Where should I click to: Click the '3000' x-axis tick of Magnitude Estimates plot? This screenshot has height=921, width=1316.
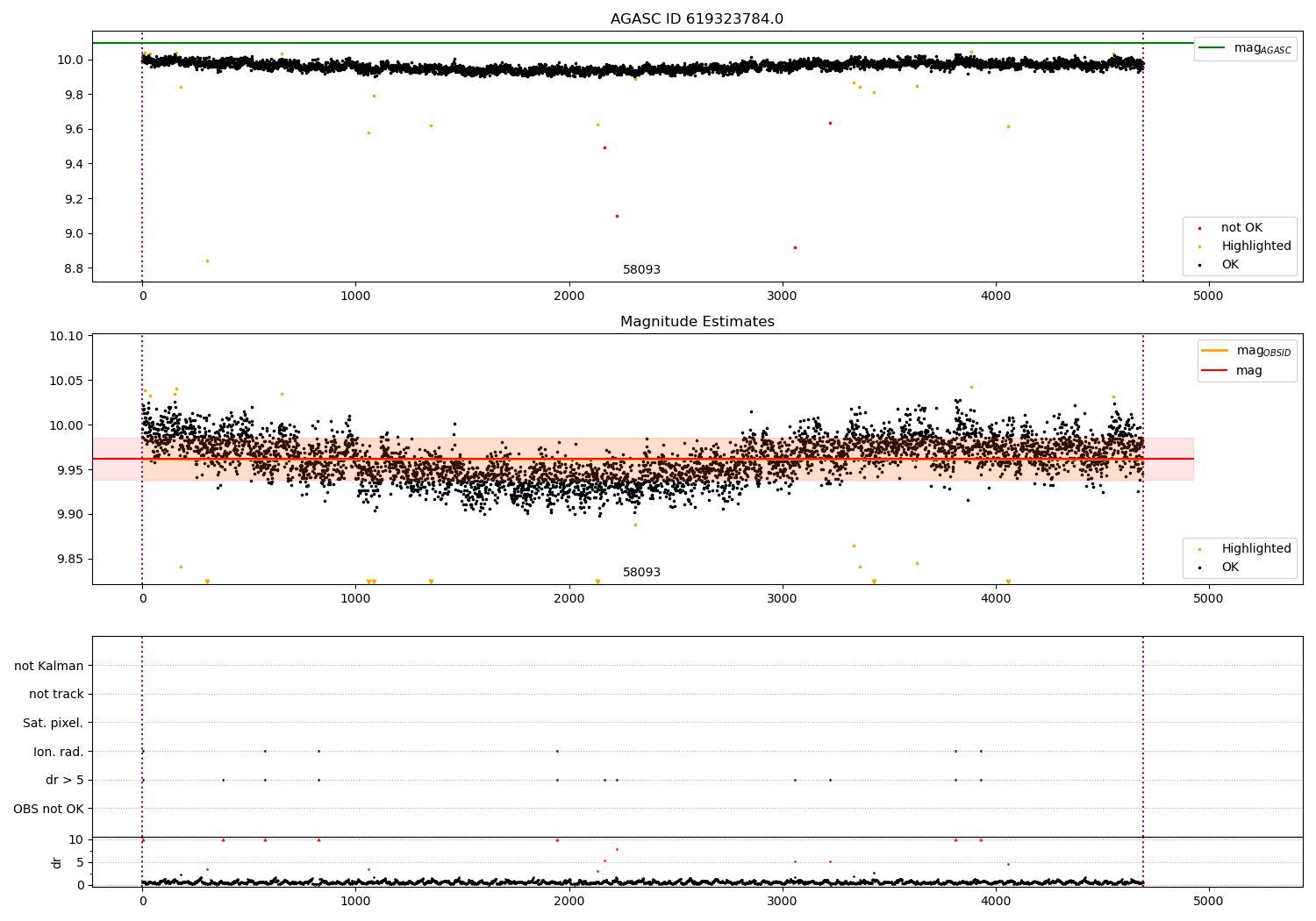click(x=782, y=599)
